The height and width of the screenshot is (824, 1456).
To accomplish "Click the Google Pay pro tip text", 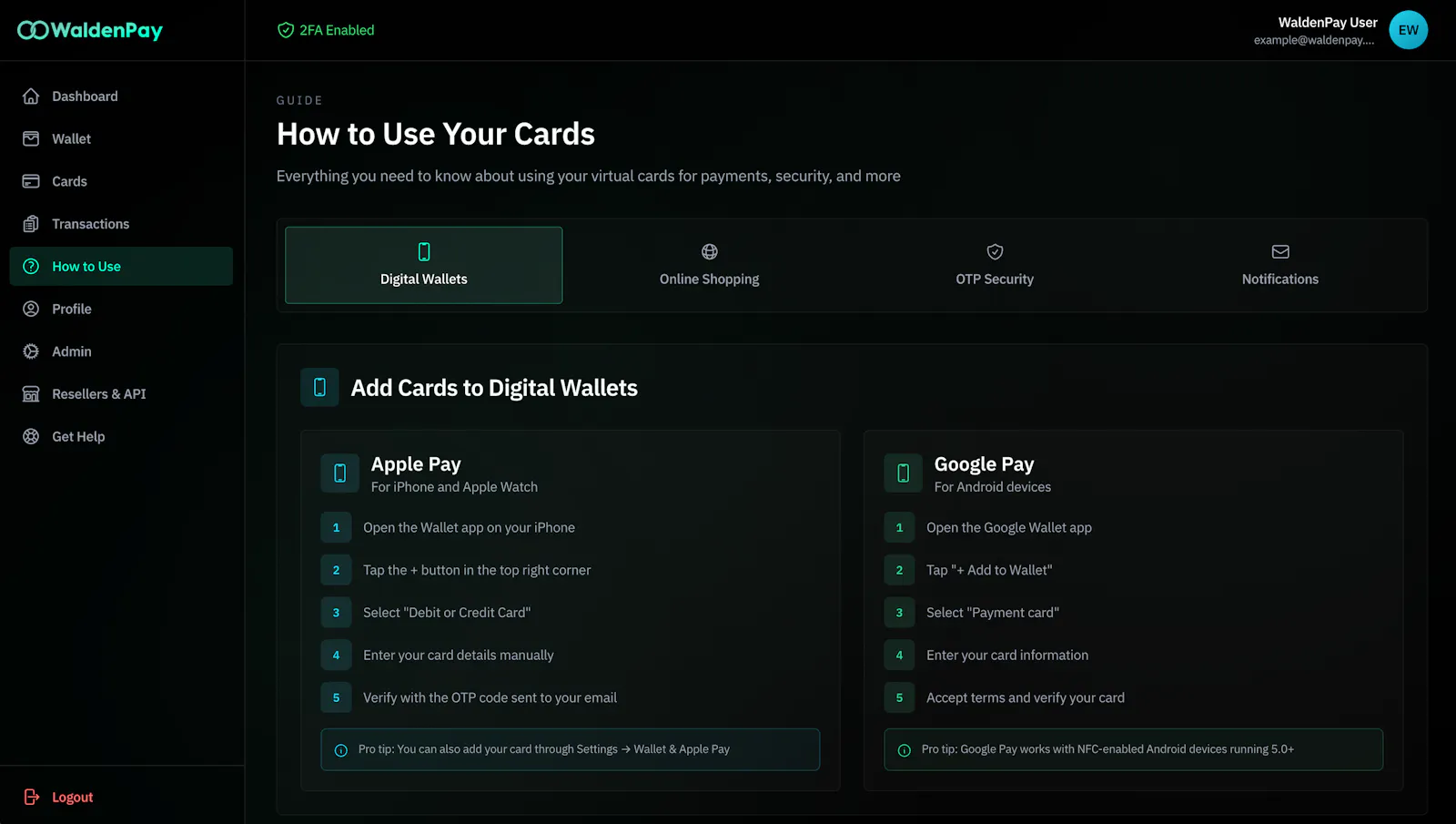I will pos(1107,749).
